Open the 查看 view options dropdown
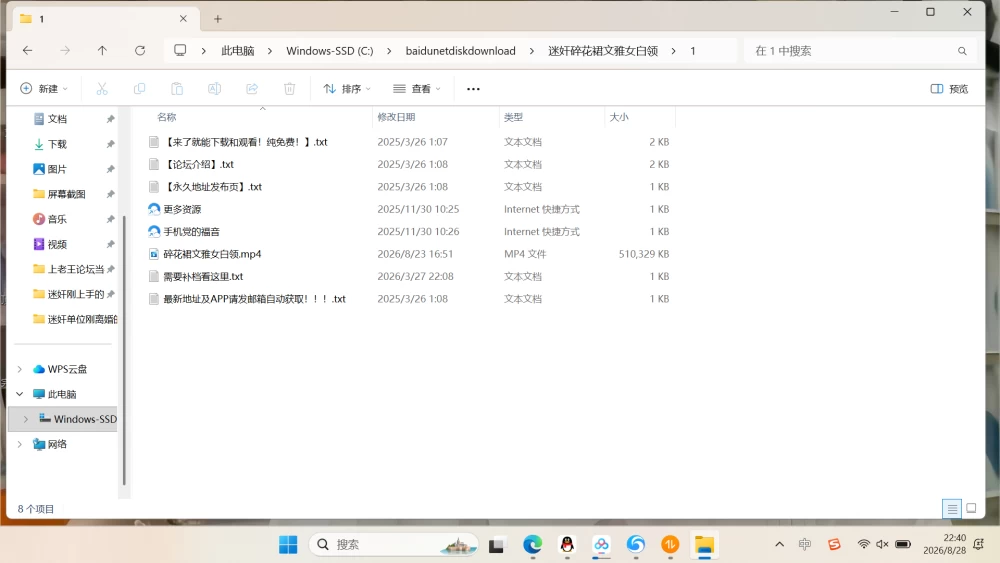Viewport: 1000px width, 563px height. [x=417, y=89]
